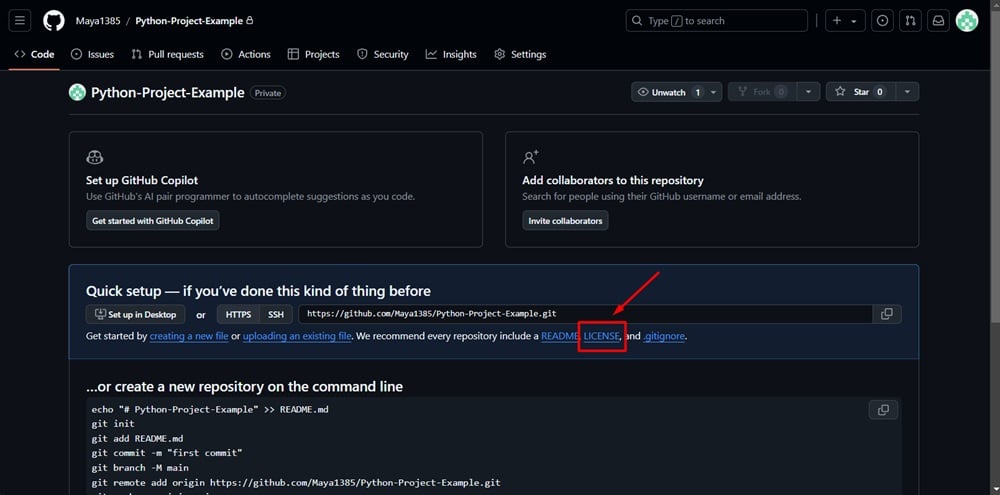Click the Copilot icon in setup card

pos(94,157)
